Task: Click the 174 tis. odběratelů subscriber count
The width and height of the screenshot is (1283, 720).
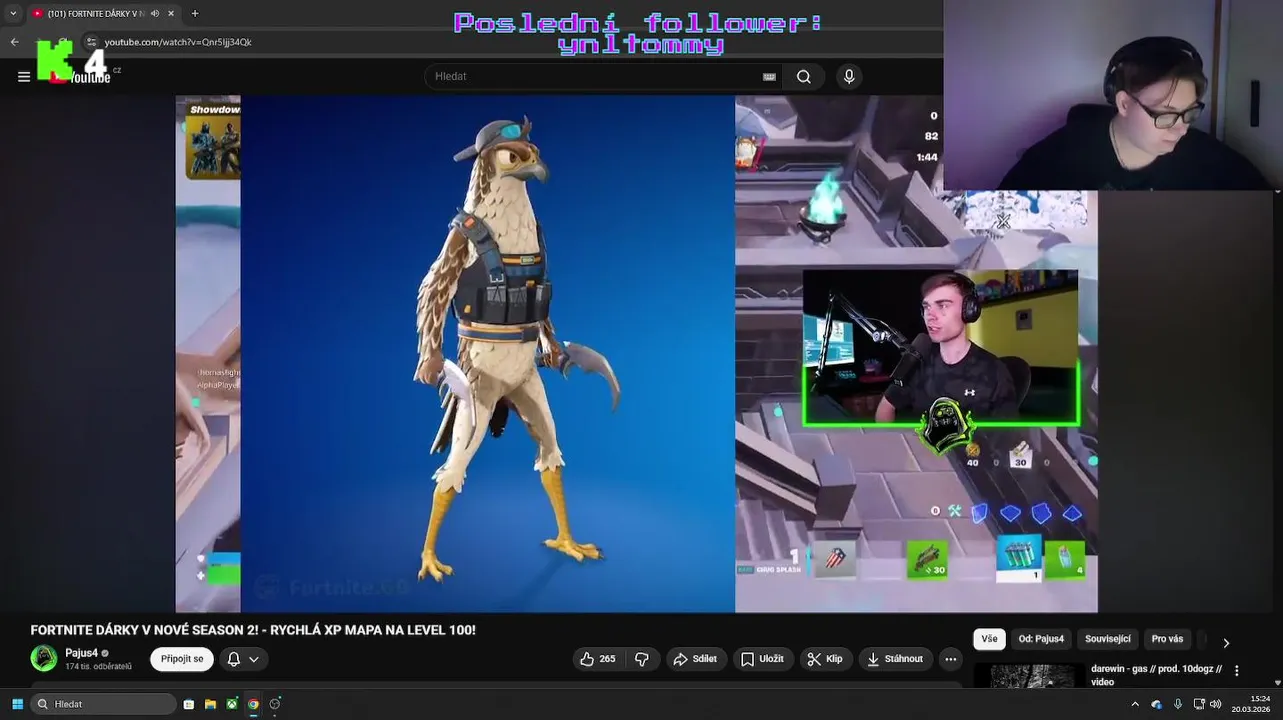Action: click(98, 667)
